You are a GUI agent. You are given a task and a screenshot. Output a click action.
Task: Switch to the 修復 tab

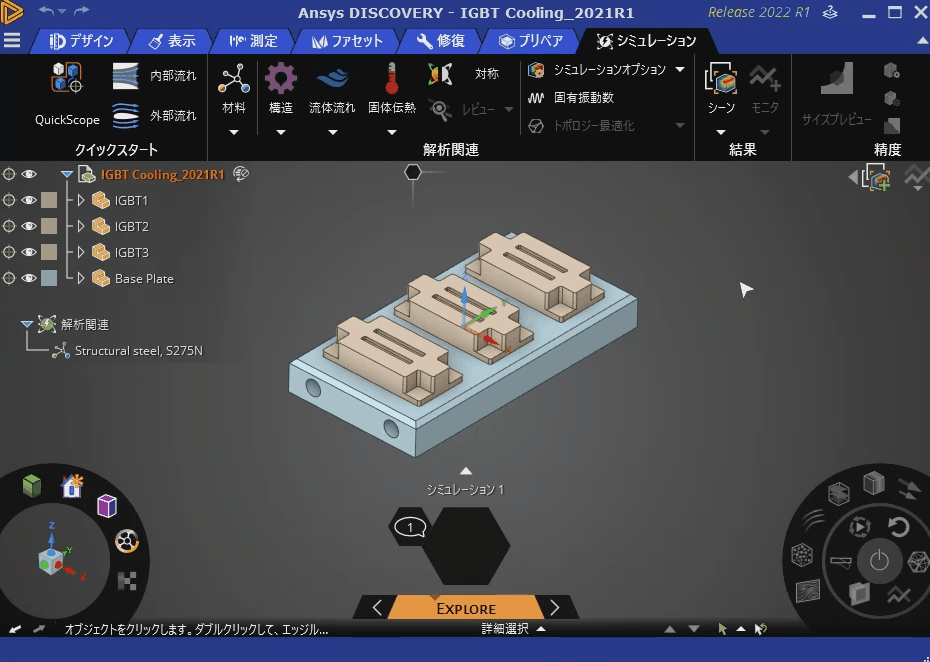tap(440, 41)
